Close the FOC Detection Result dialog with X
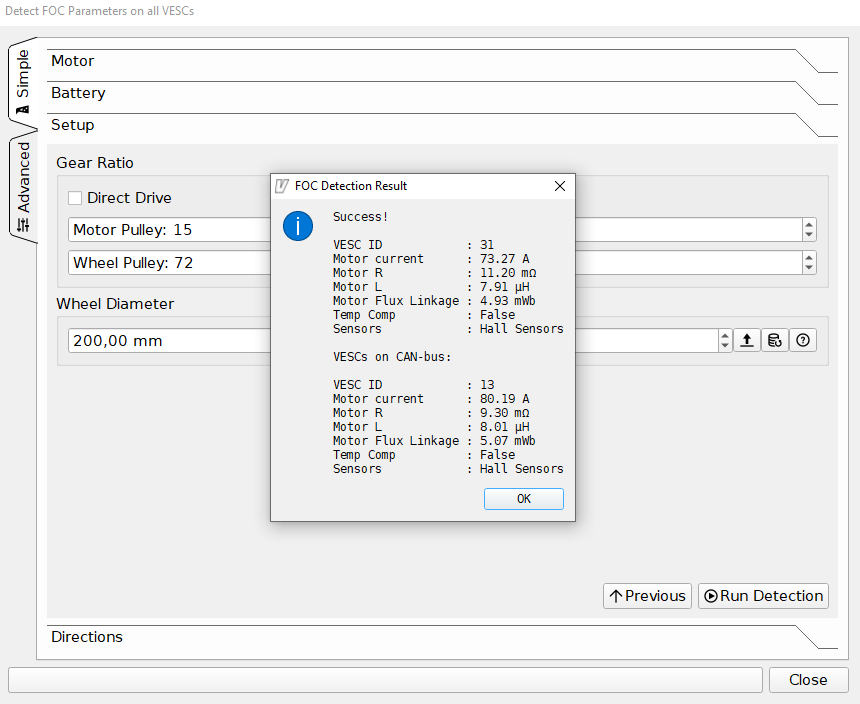 click(x=559, y=186)
